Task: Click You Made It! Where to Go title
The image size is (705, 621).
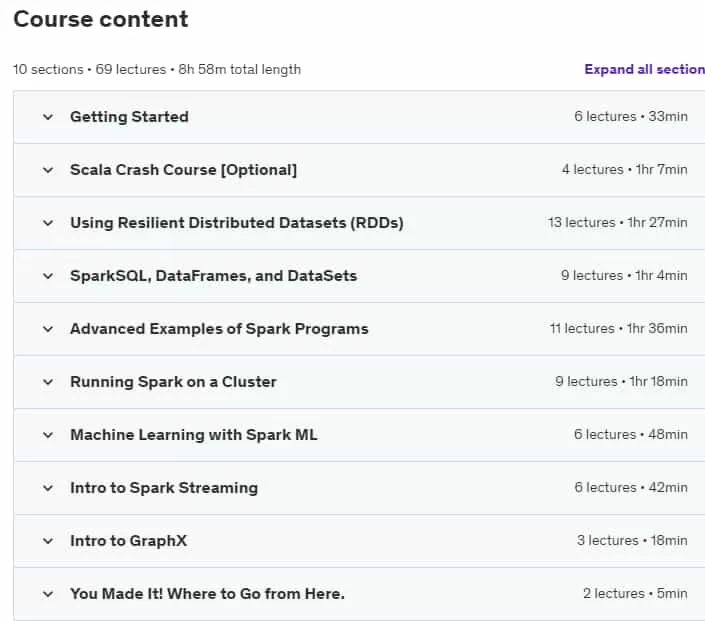Action: [207, 594]
